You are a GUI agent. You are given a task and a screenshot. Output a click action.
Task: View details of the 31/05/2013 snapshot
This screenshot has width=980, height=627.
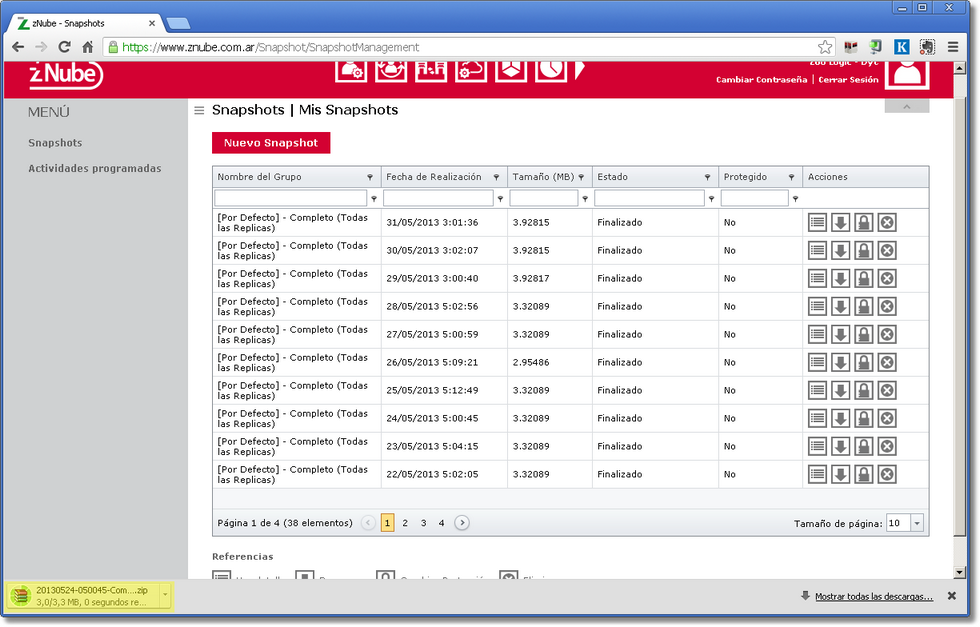pos(817,222)
